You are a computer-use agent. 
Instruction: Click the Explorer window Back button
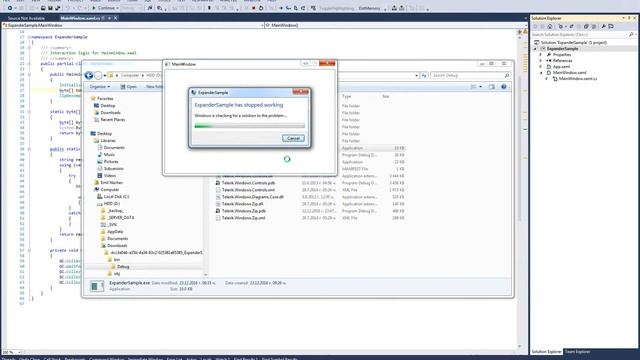[89, 76]
